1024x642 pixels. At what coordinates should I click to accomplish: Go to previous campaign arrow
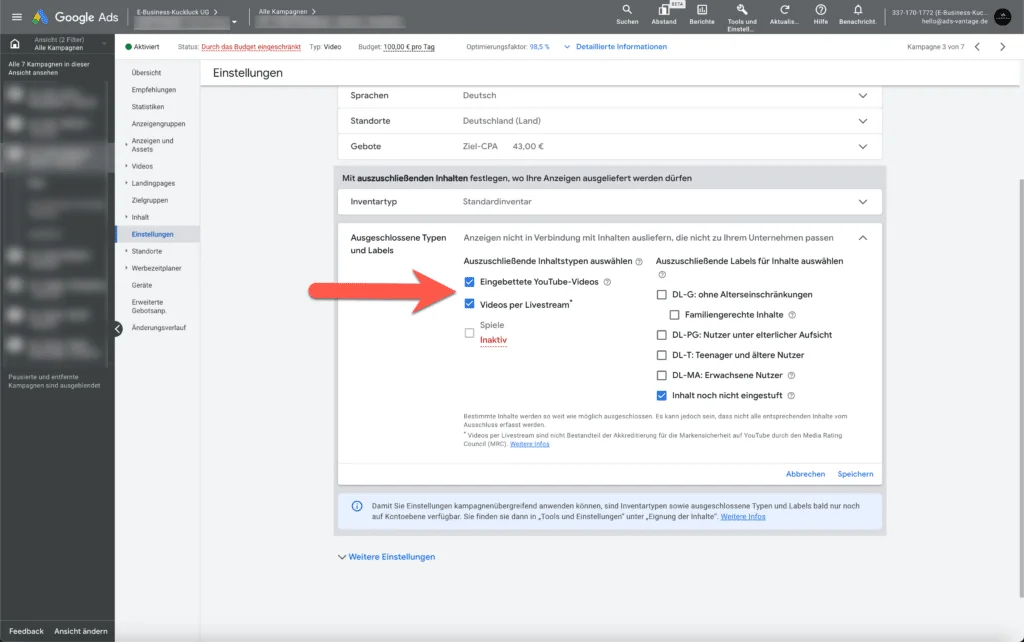[977, 46]
